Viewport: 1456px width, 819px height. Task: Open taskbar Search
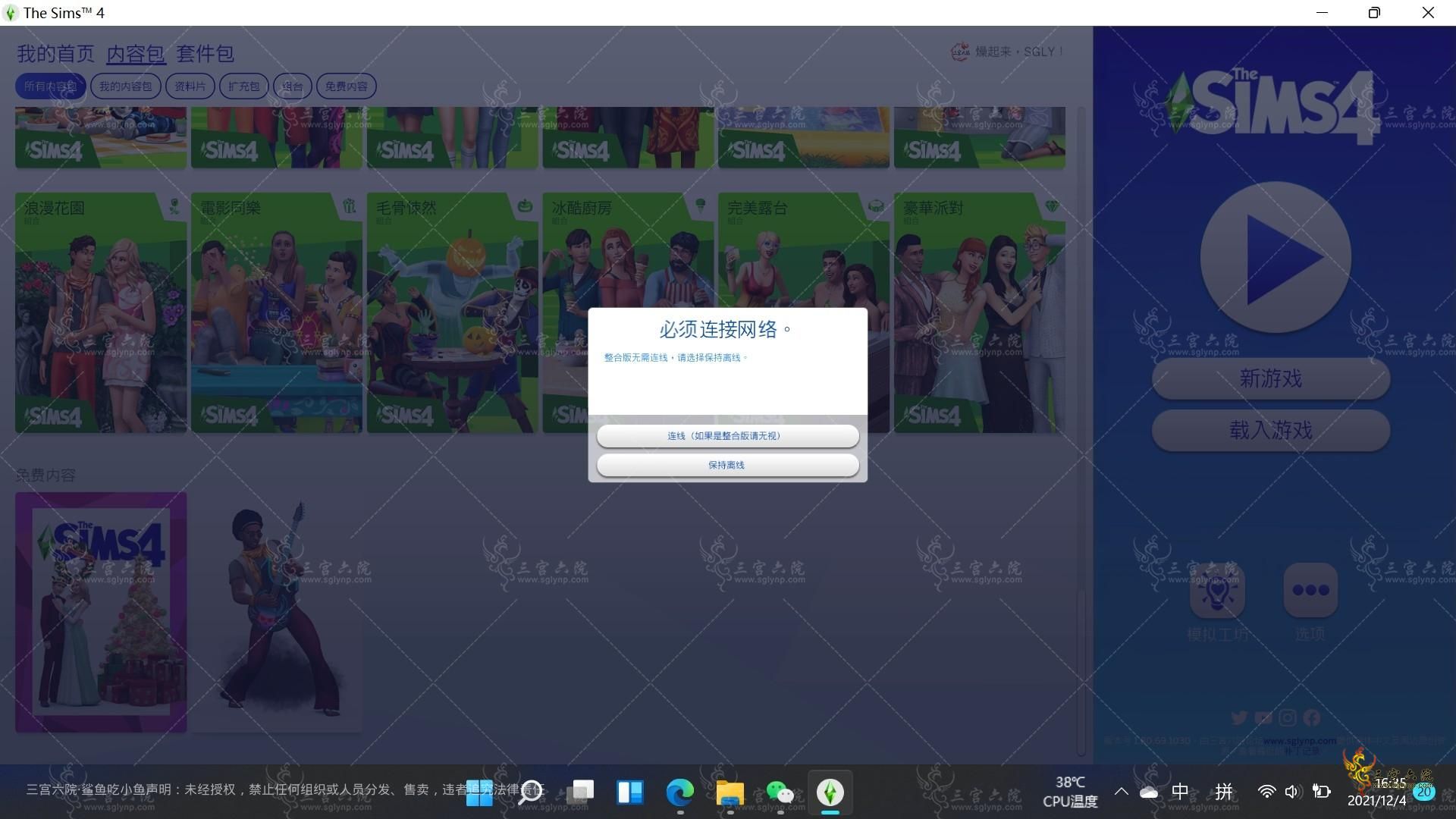point(531,792)
